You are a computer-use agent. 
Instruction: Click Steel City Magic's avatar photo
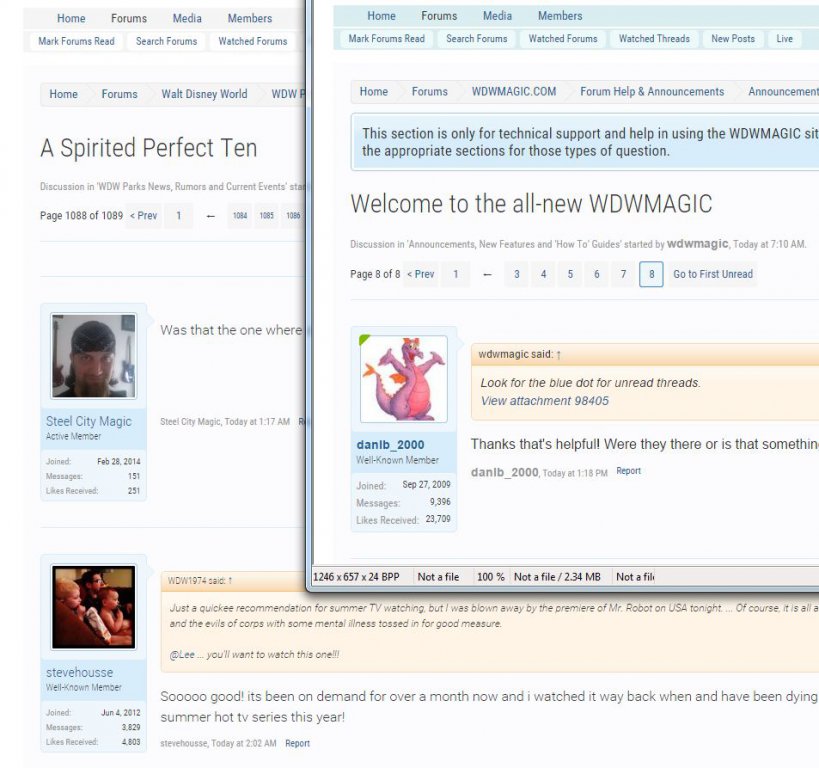pos(94,356)
